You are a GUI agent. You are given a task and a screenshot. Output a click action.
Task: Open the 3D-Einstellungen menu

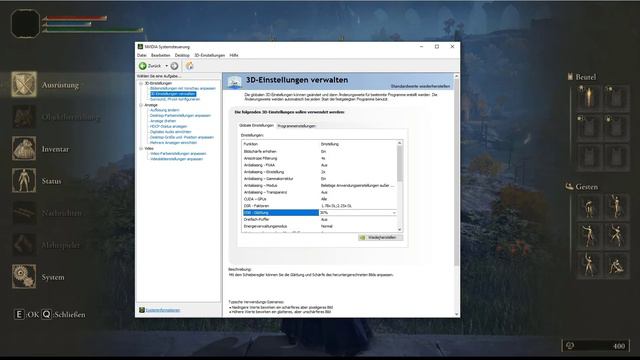click(209, 55)
